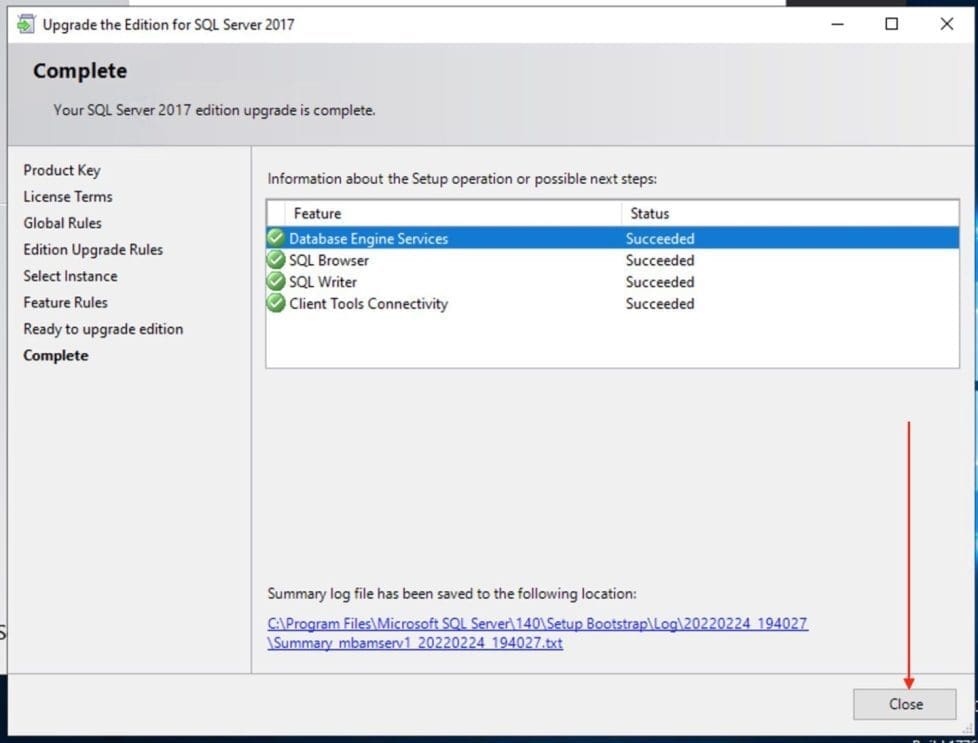
Task: Select the License Terms step
Action: (68, 197)
